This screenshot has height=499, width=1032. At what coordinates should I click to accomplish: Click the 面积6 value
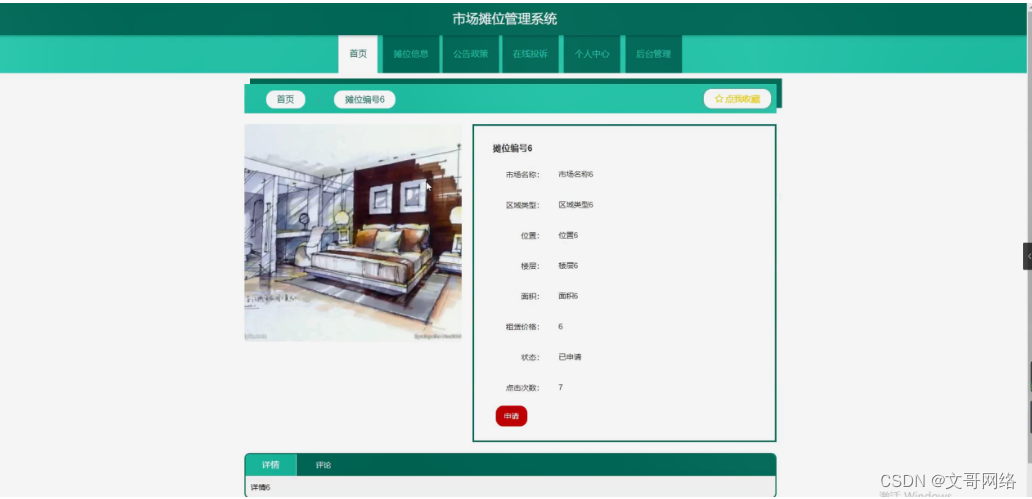click(568, 296)
